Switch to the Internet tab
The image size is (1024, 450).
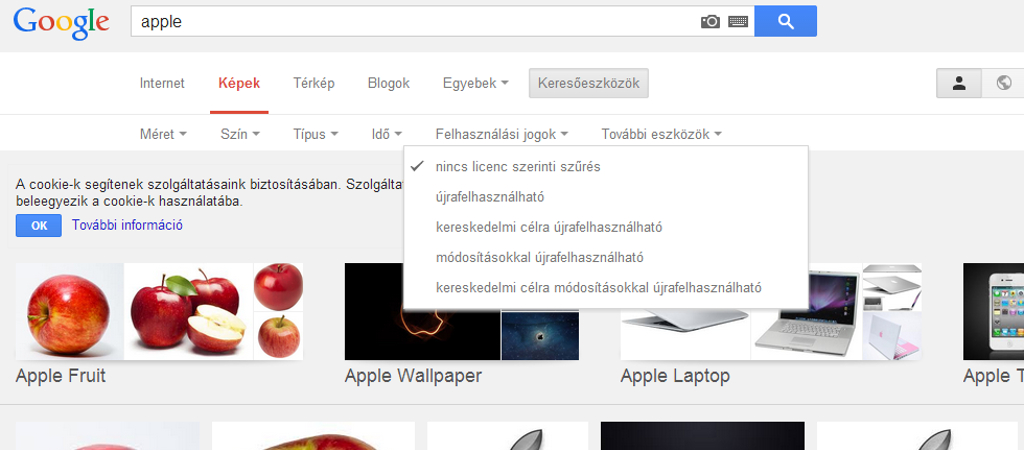162,84
